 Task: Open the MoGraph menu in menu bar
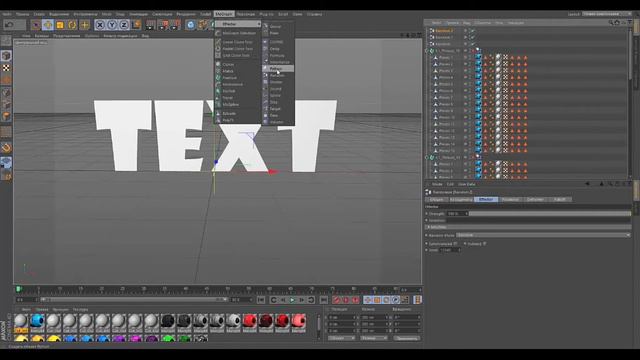[224, 14]
